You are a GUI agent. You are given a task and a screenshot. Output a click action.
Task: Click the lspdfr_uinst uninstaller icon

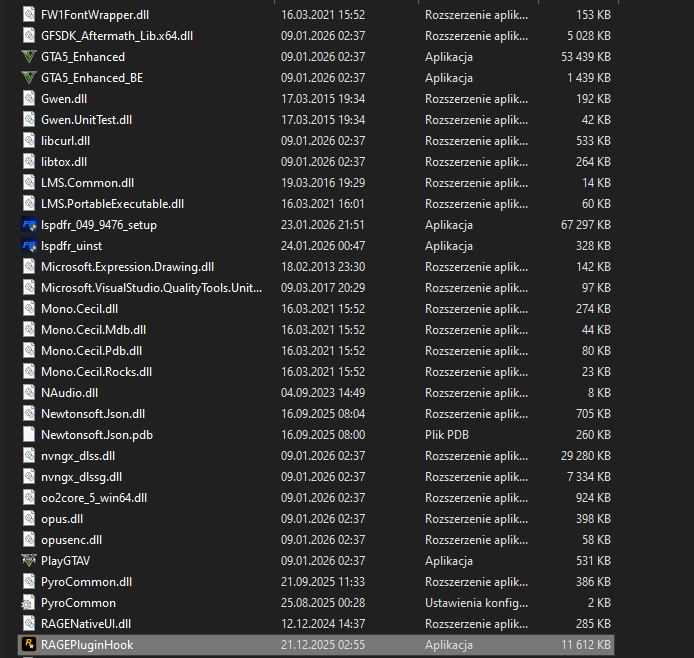coord(29,246)
